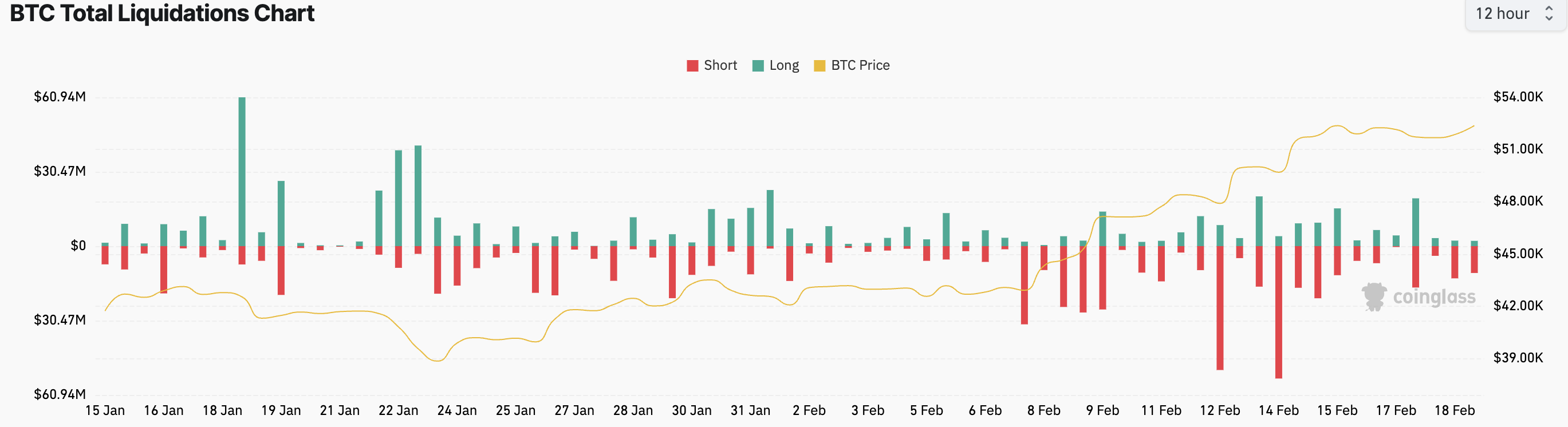Click the coinglass watermark text
1568x427 pixels.
pos(1433,298)
